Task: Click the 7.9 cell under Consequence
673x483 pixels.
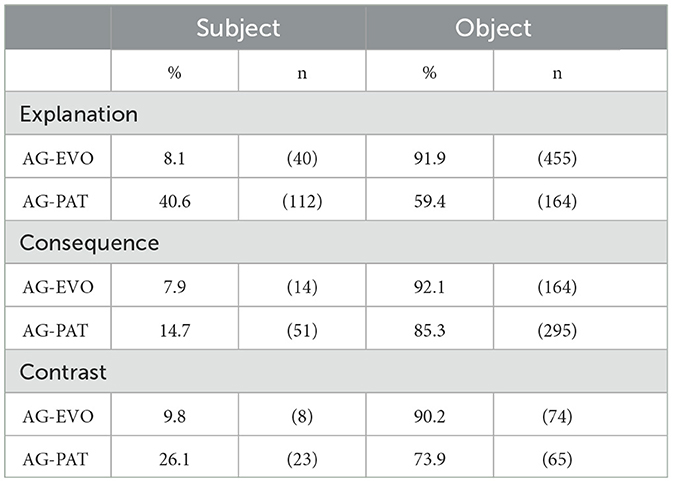Action: pyautogui.click(x=174, y=286)
